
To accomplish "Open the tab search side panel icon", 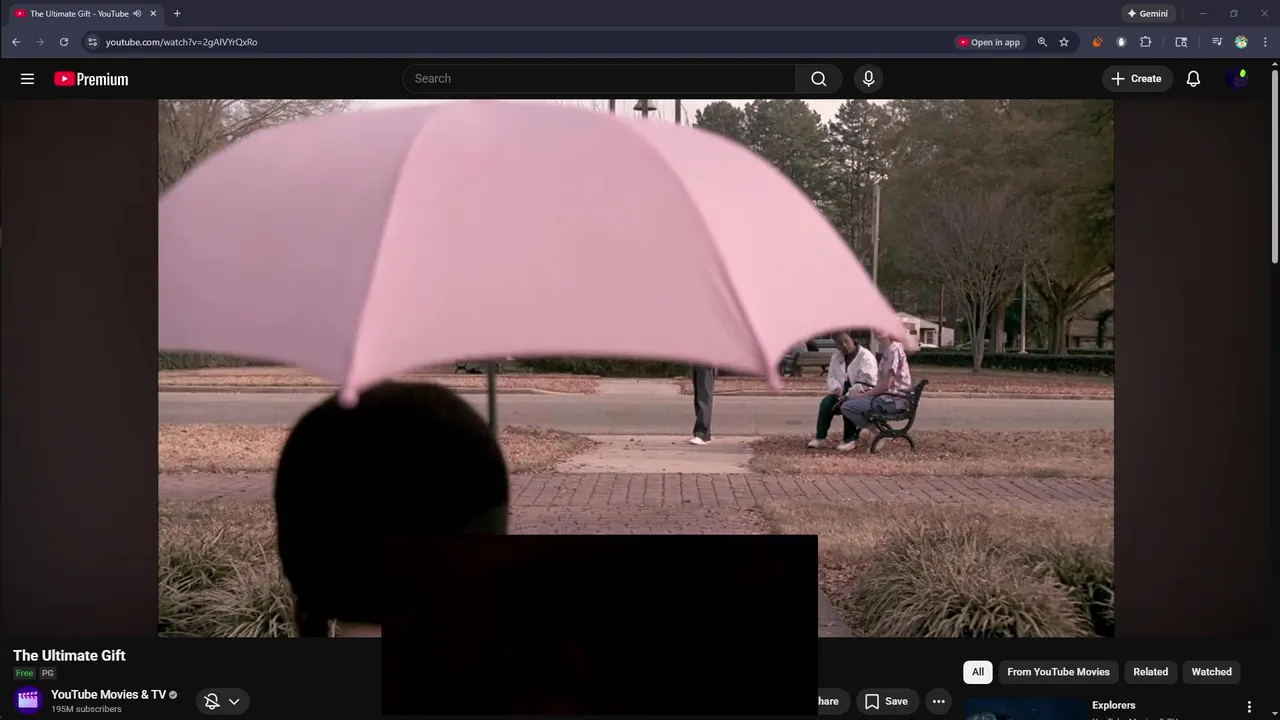I will [x=1181, y=42].
